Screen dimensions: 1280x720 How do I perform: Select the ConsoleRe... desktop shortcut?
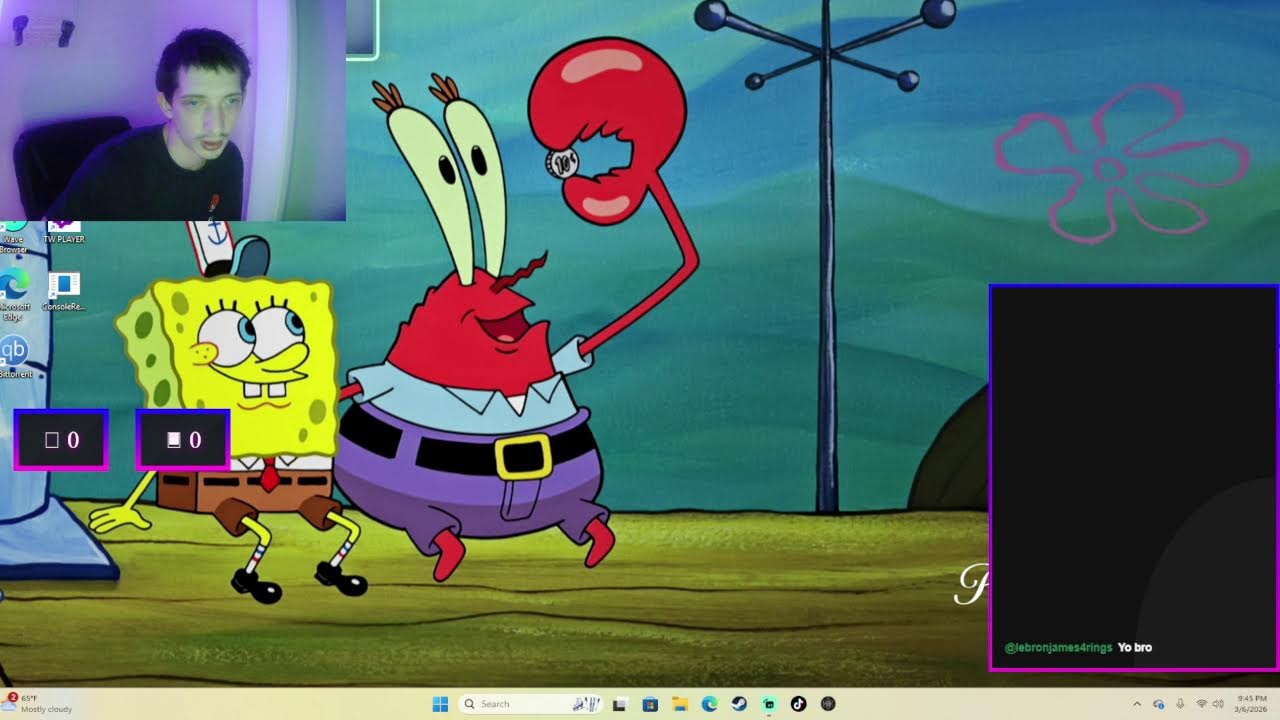(x=64, y=292)
